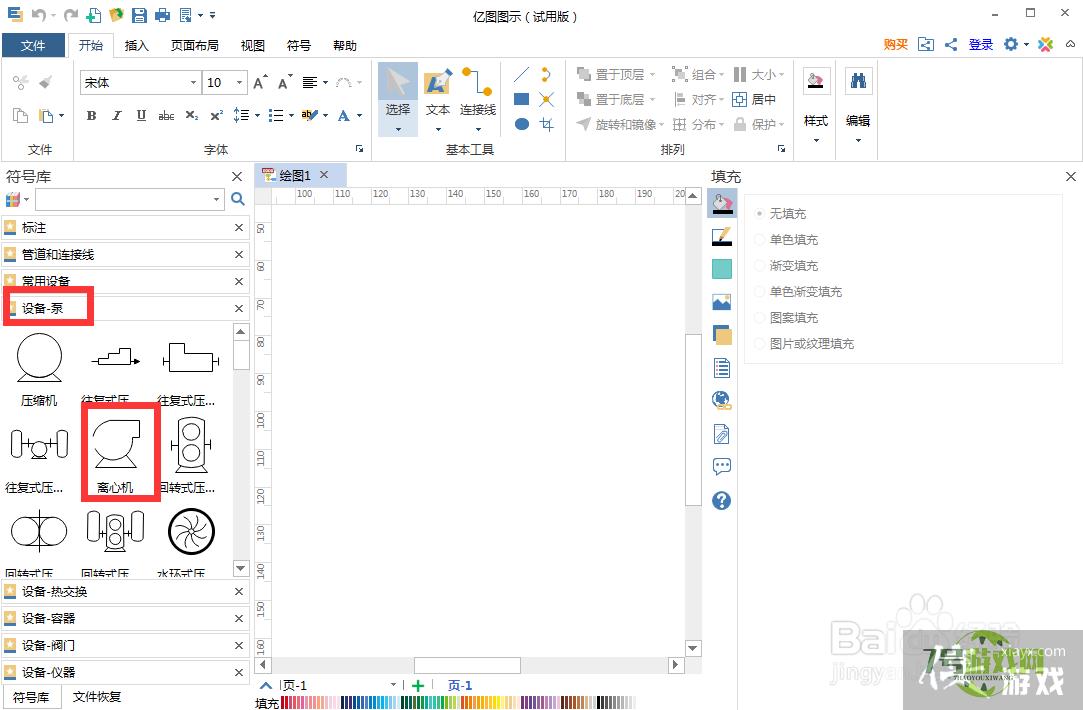1083x710 pixels.
Task: Switch to the 符号 ribbon tab
Action: point(298,46)
